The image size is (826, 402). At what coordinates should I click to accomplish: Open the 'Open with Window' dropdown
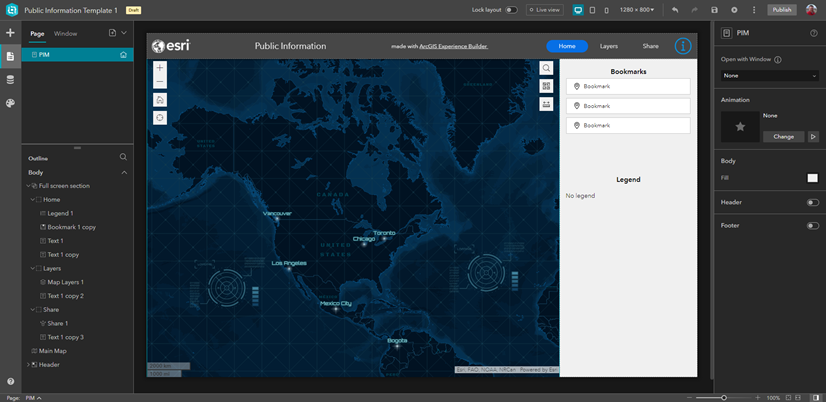pos(769,76)
